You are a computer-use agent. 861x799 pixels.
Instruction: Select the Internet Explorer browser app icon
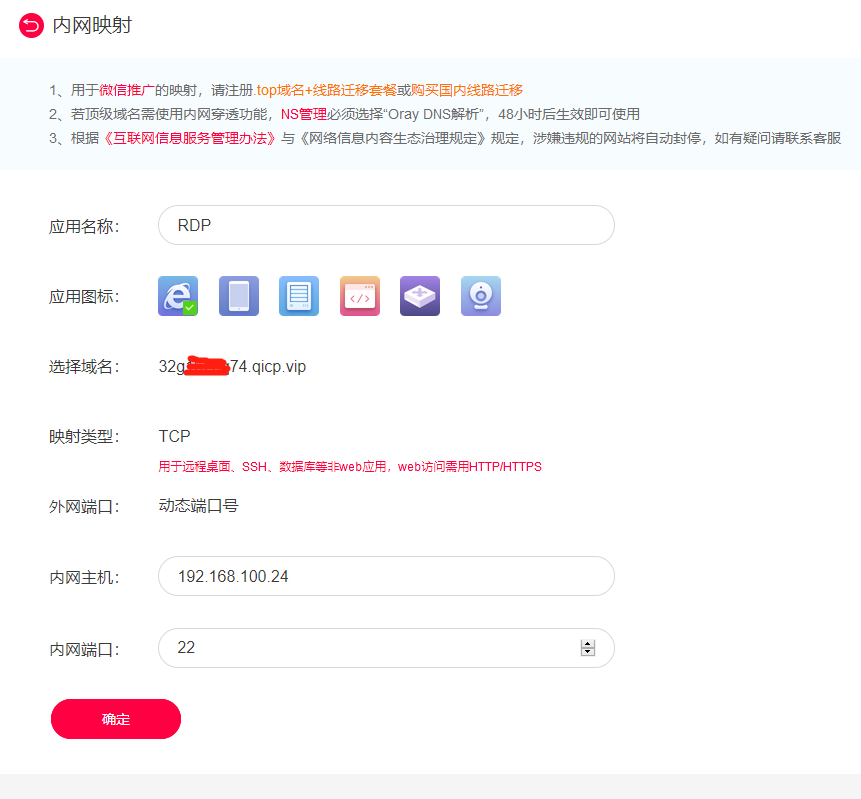tap(178, 296)
